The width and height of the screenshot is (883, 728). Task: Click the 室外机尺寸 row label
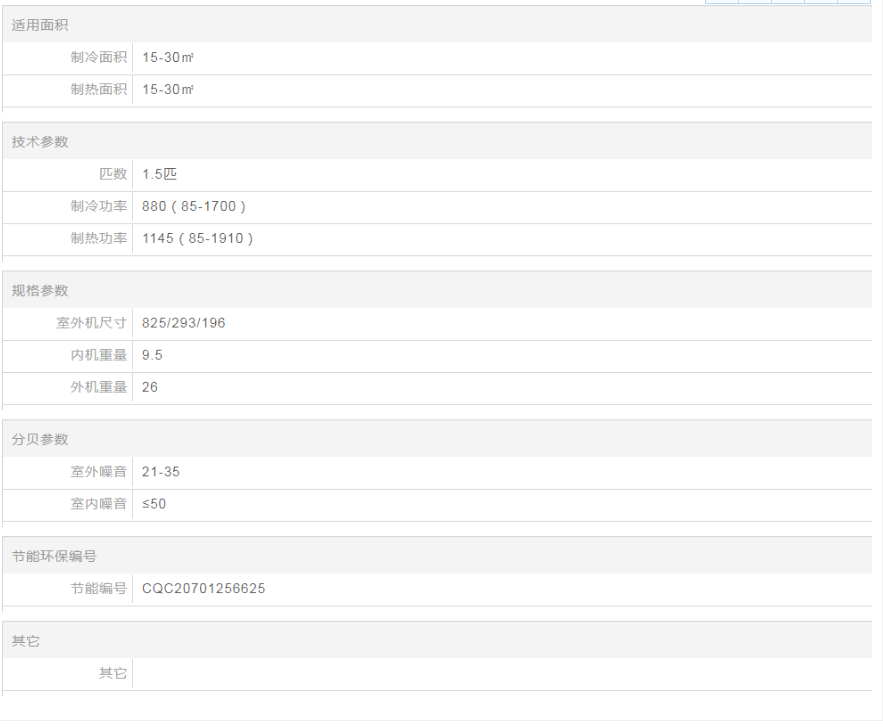point(91,323)
